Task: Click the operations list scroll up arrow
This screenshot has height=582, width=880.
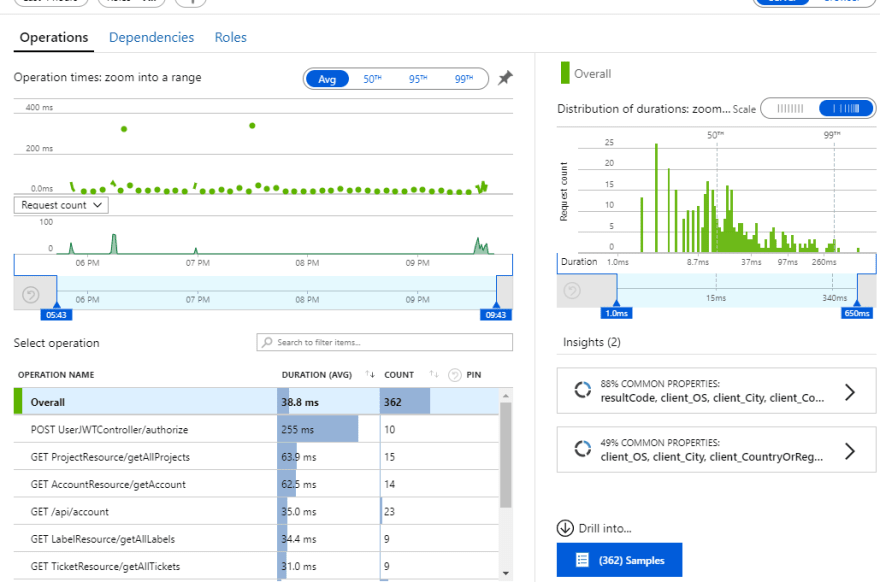Action: coord(506,396)
